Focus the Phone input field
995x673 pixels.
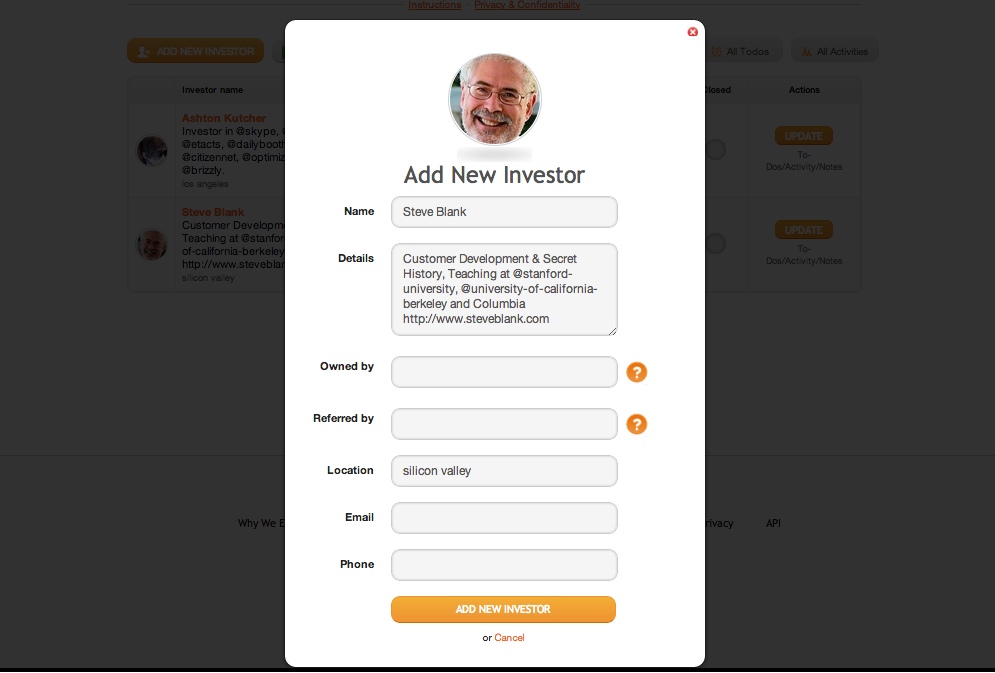pyautogui.click(x=504, y=565)
